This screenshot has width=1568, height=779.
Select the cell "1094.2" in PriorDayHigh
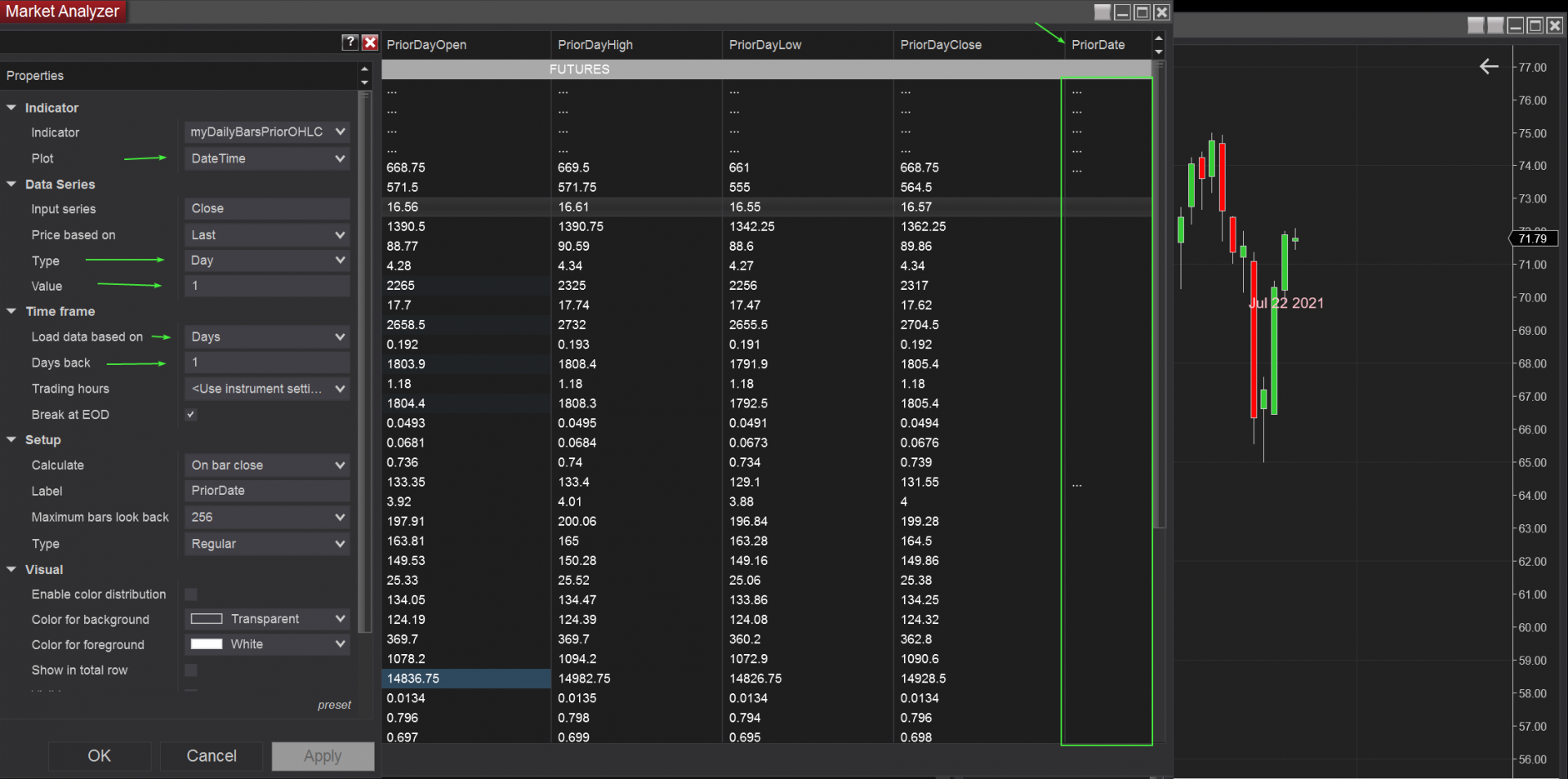click(x=637, y=659)
